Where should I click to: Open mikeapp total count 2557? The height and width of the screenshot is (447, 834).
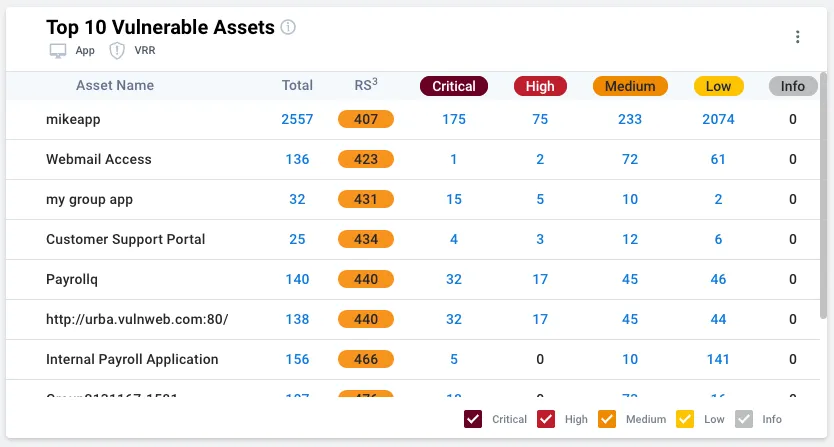click(x=297, y=119)
